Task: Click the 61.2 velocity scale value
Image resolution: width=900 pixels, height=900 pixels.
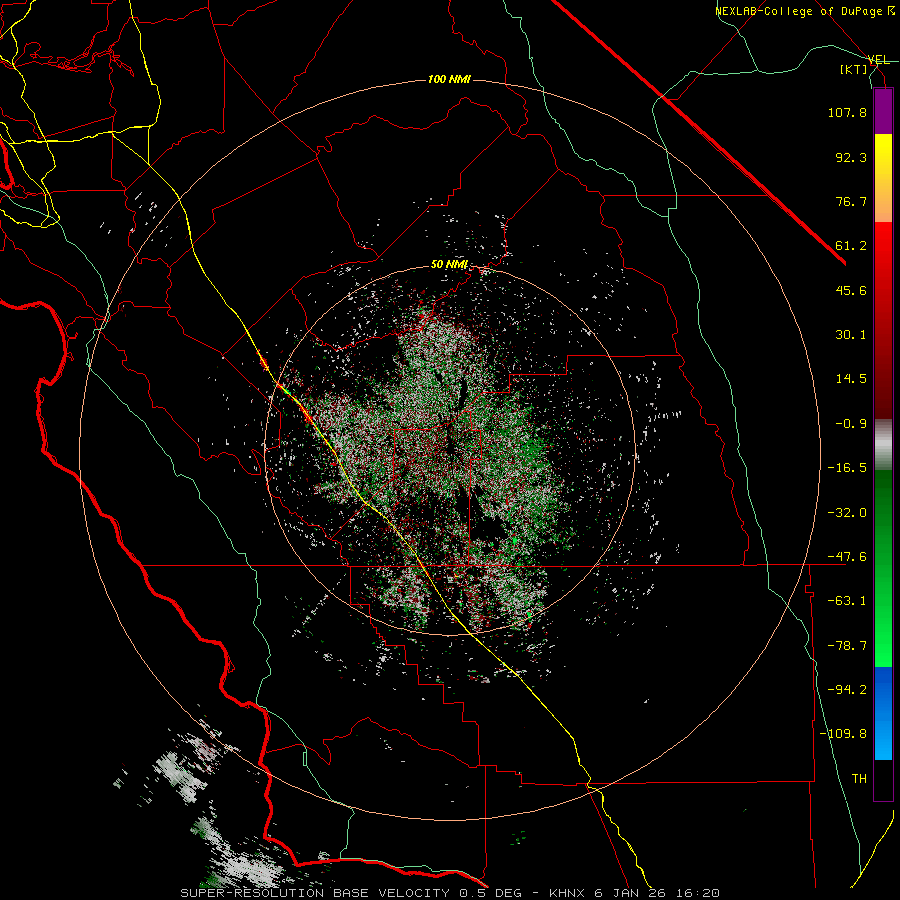Action: click(x=851, y=246)
